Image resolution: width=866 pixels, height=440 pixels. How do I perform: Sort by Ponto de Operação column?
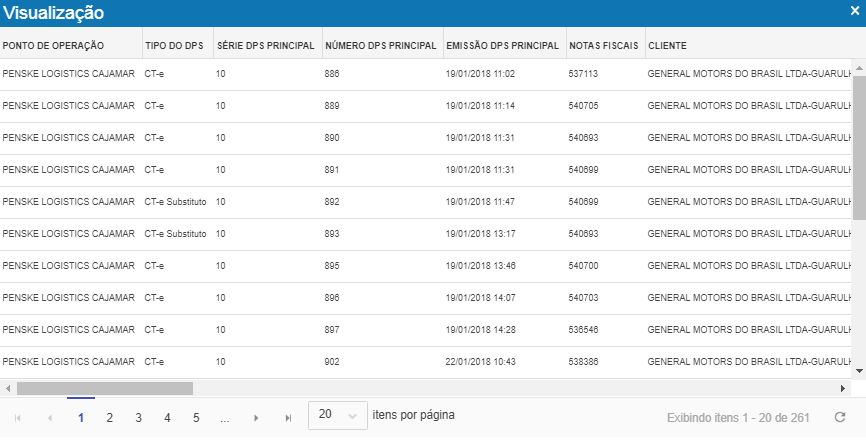[x=53, y=46]
